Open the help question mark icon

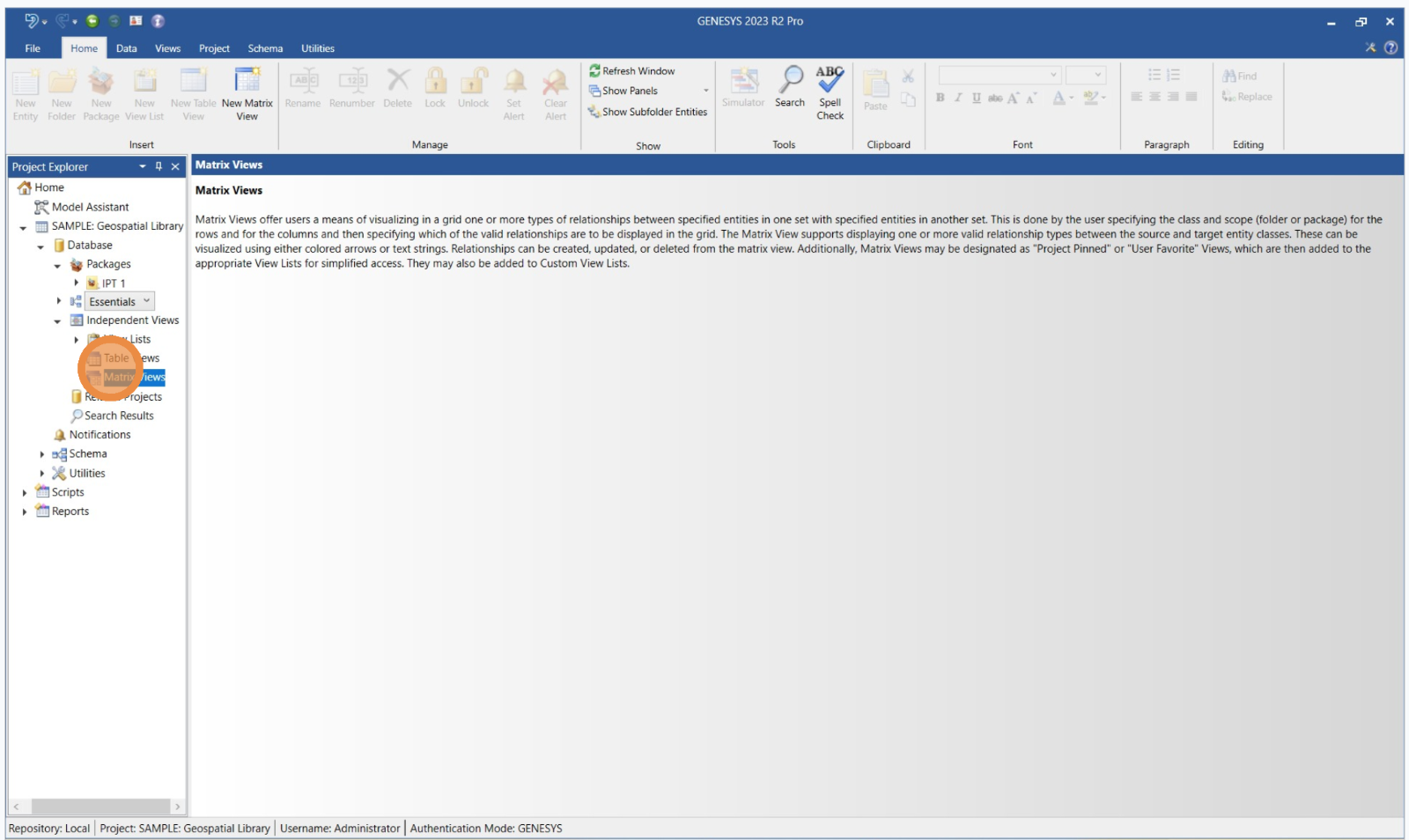(1391, 48)
